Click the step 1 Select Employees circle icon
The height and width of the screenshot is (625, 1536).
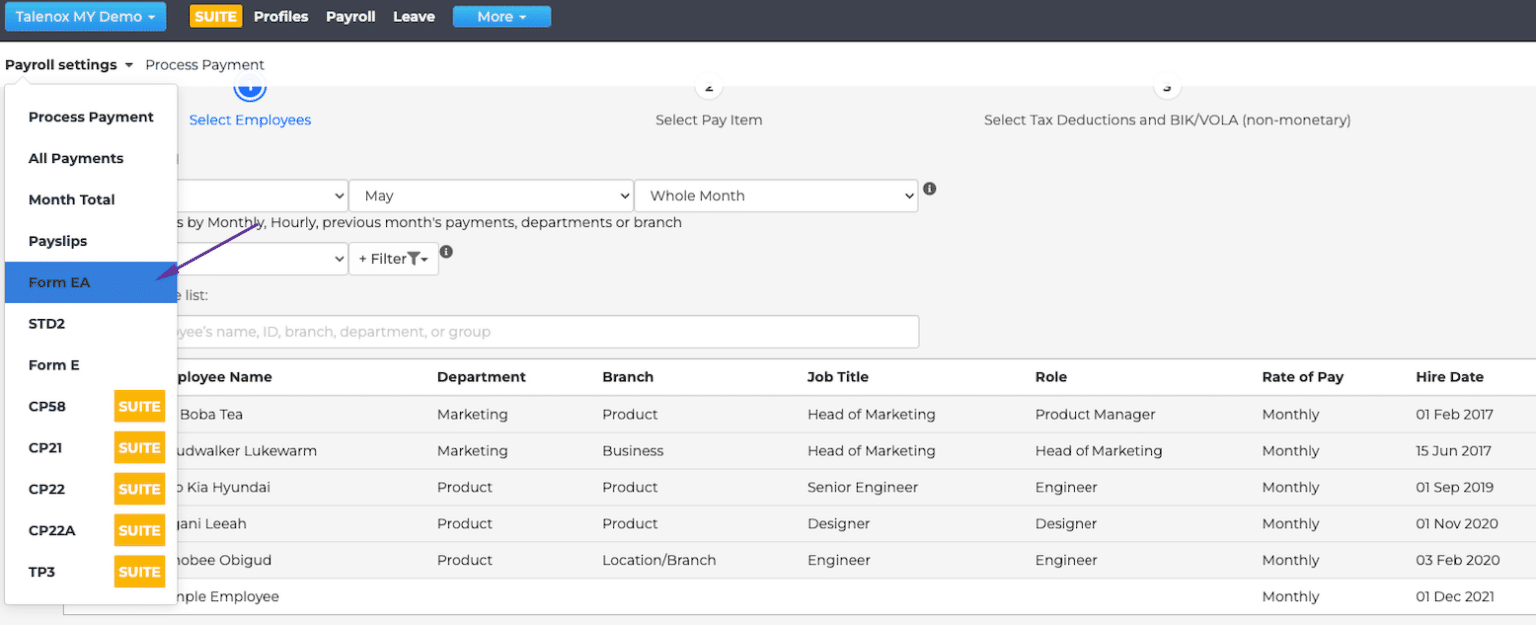coord(249,87)
